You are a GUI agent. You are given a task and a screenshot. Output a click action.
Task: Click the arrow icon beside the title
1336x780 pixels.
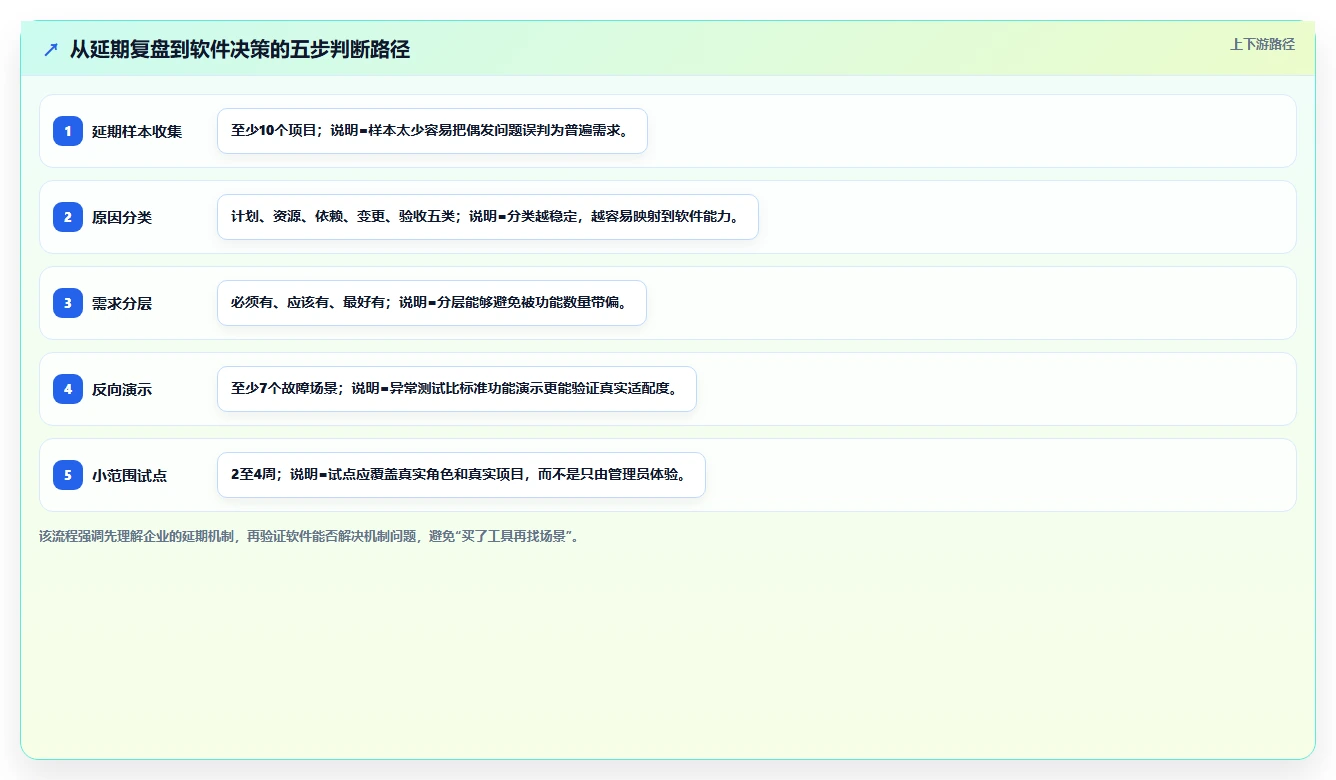point(51,49)
